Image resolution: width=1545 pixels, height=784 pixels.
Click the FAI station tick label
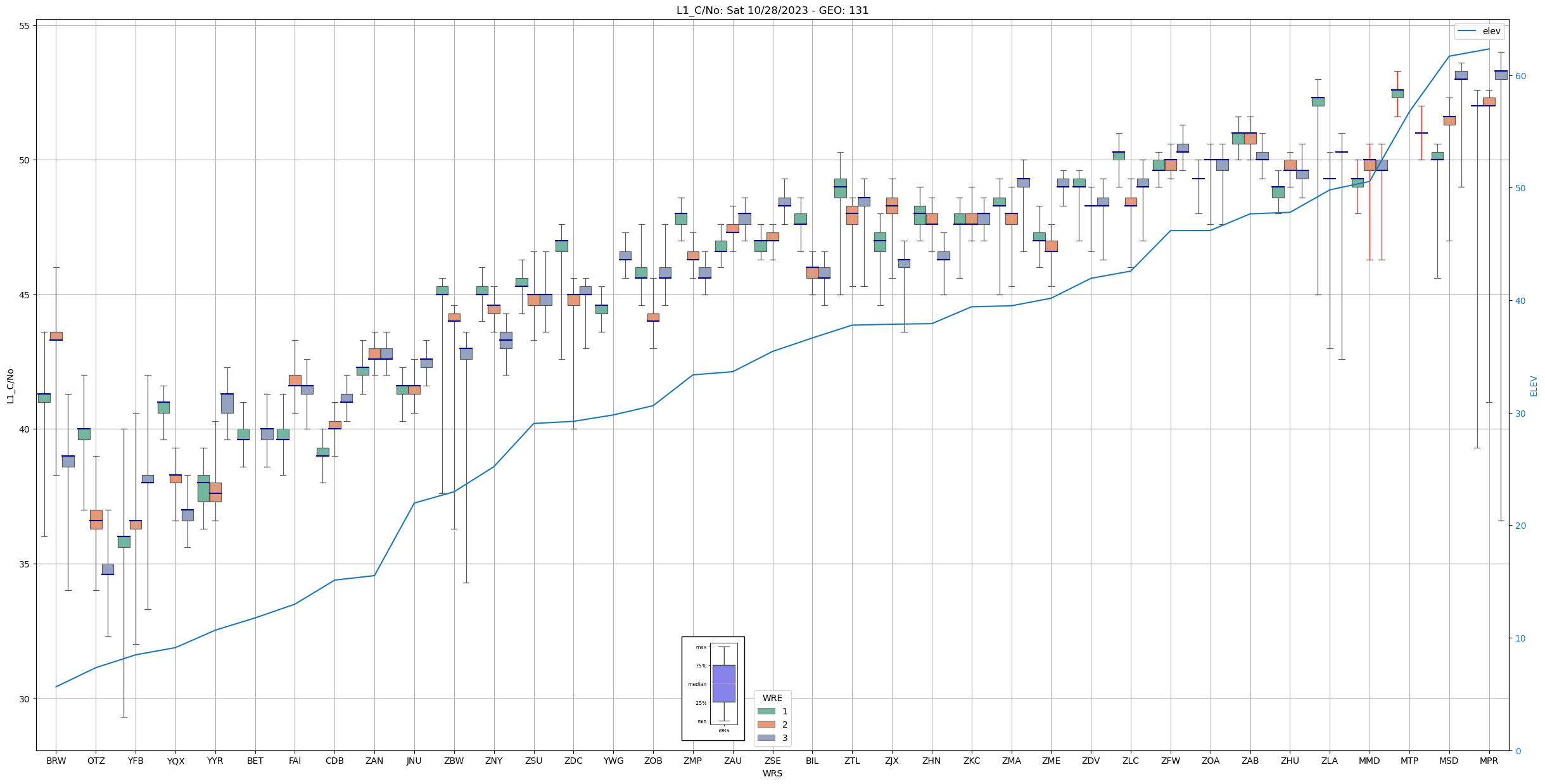(x=295, y=761)
